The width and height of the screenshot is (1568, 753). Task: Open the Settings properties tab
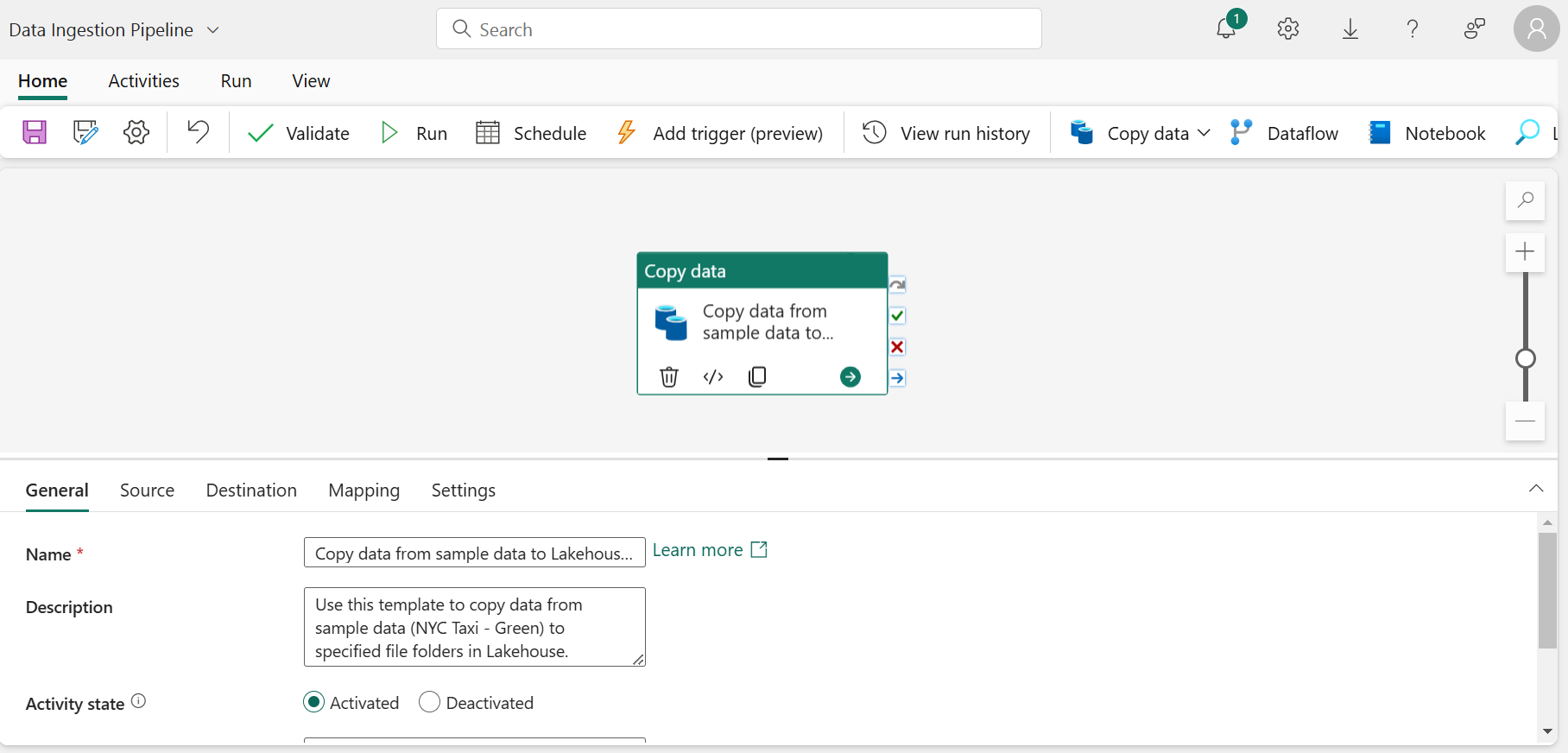pyautogui.click(x=463, y=490)
